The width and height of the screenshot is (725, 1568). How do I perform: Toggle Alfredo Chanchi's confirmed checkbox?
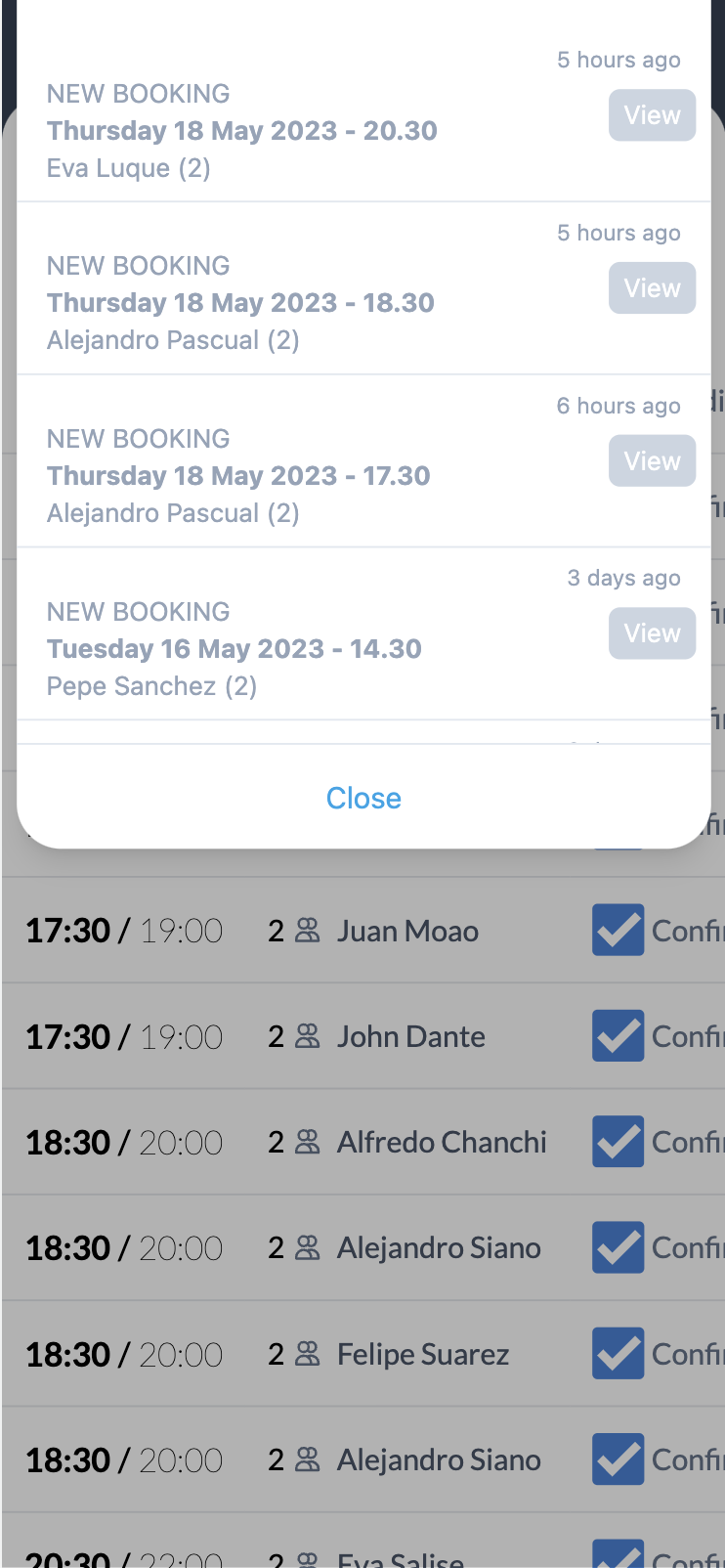pyautogui.click(x=618, y=1142)
